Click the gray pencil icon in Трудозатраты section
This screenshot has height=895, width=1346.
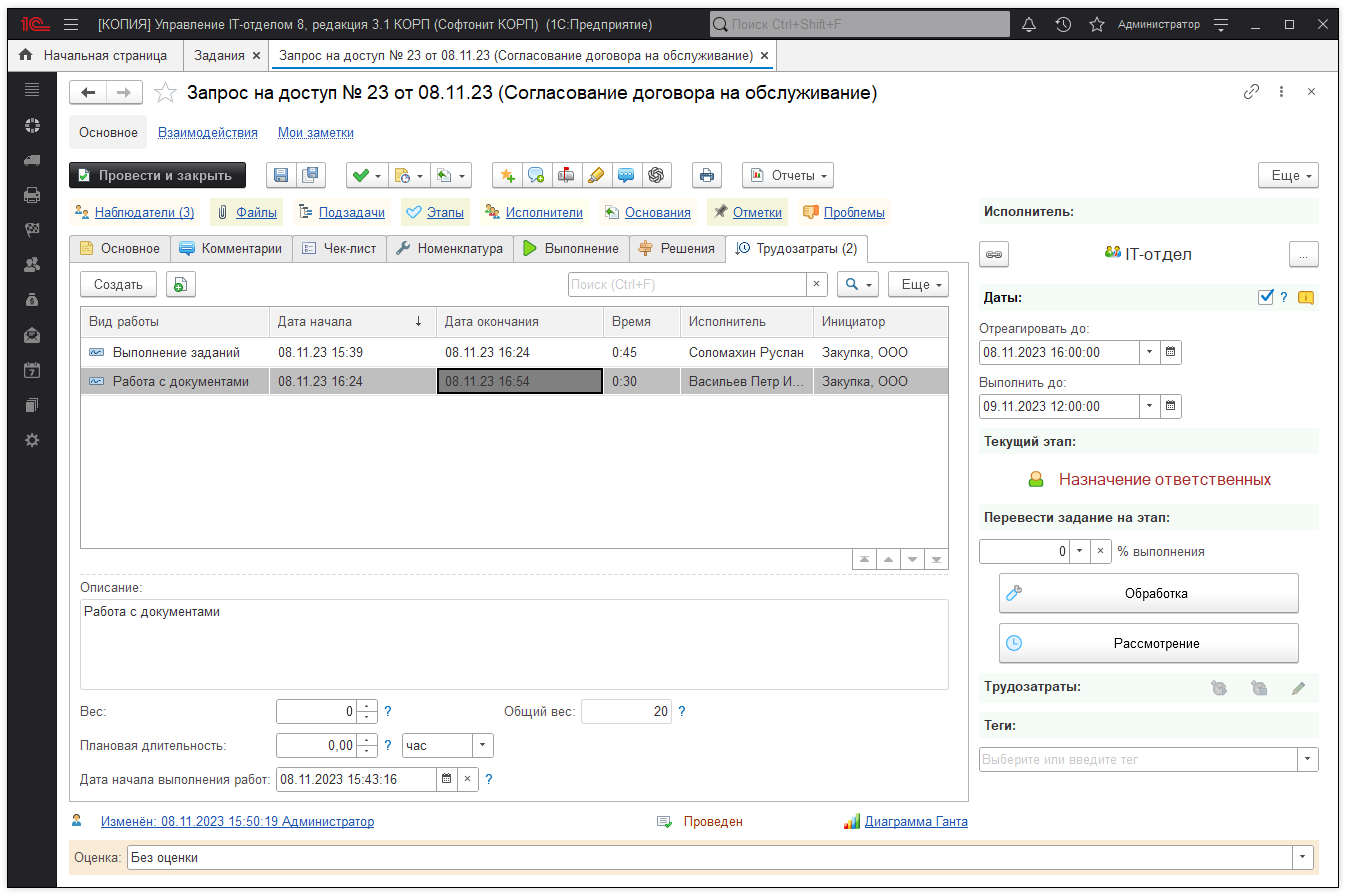pyautogui.click(x=1298, y=688)
